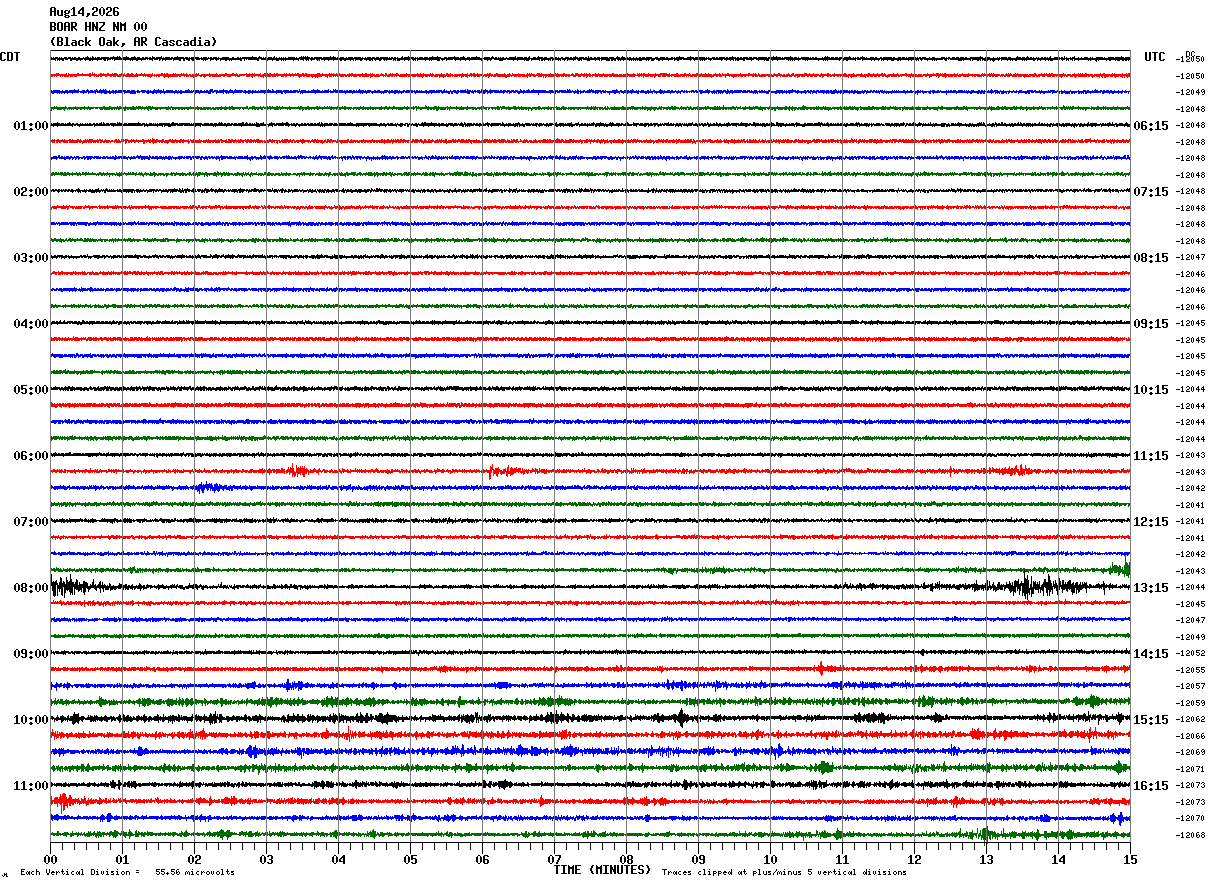The width and height of the screenshot is (1210, 886).
Task: Click the DC value "-12055"
Action: pyautogui.click(x=1191, y=670)
